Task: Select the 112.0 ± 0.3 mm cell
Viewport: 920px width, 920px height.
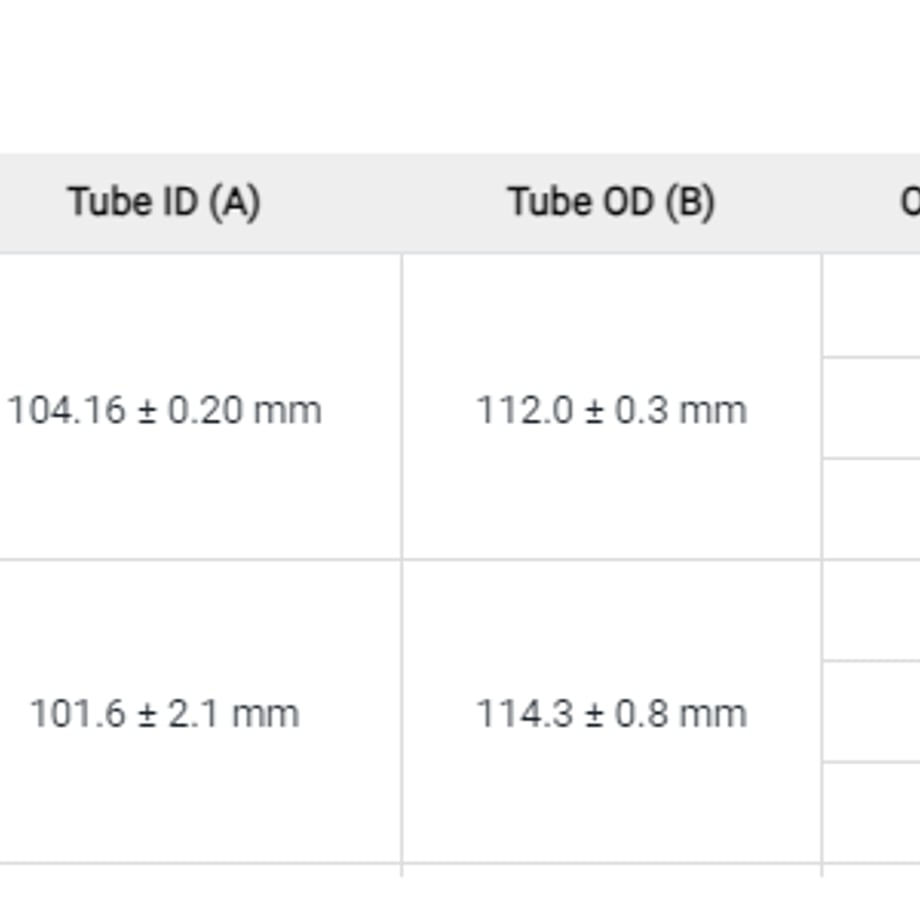Action: tap(611, 409)
